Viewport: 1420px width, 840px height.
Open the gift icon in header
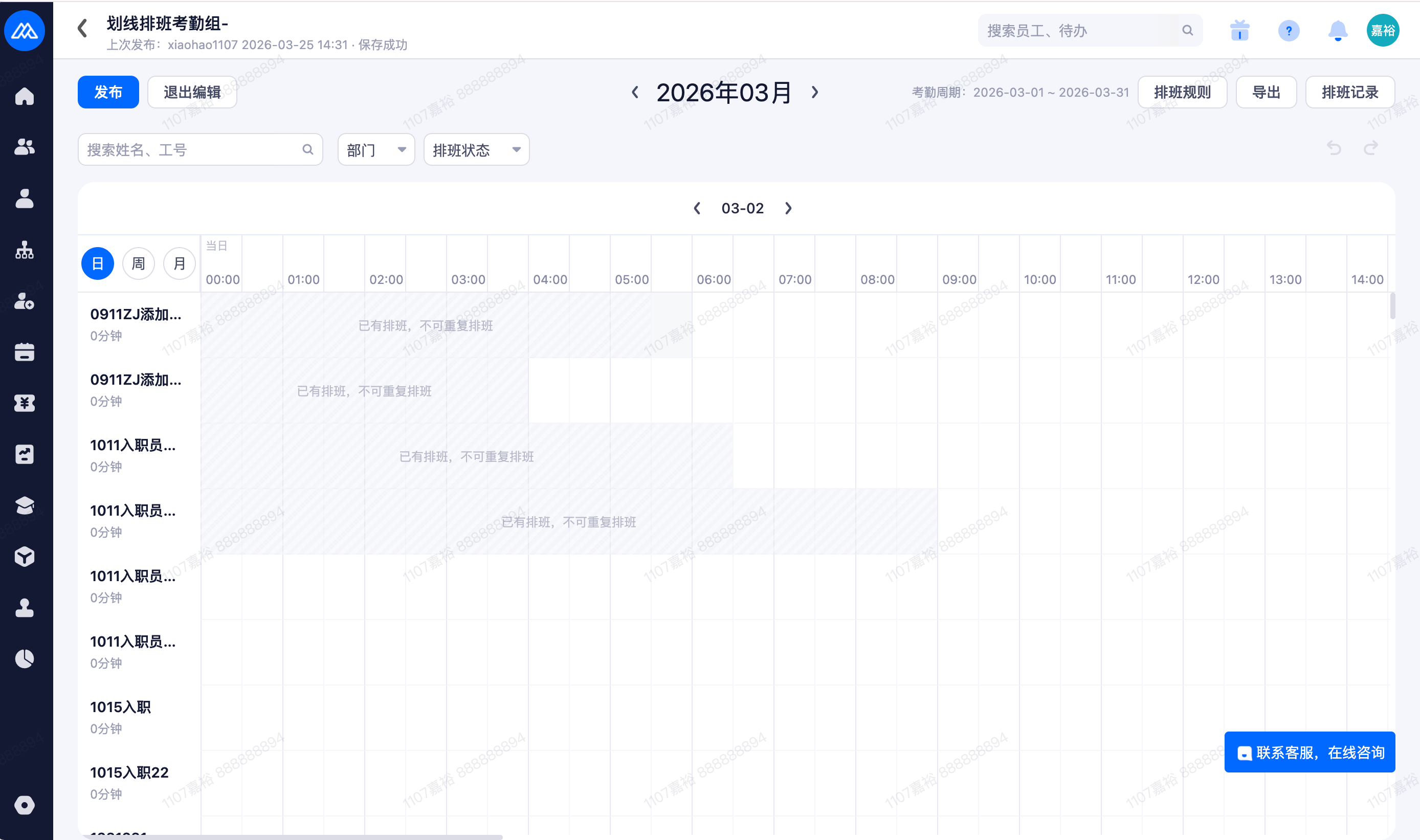tap(1239, 31)
